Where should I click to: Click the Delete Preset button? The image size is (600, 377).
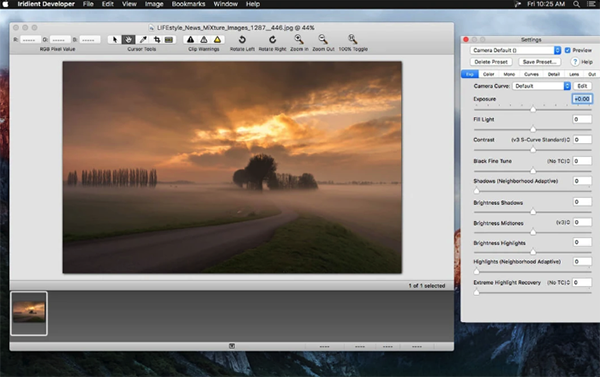pos(491,62)
